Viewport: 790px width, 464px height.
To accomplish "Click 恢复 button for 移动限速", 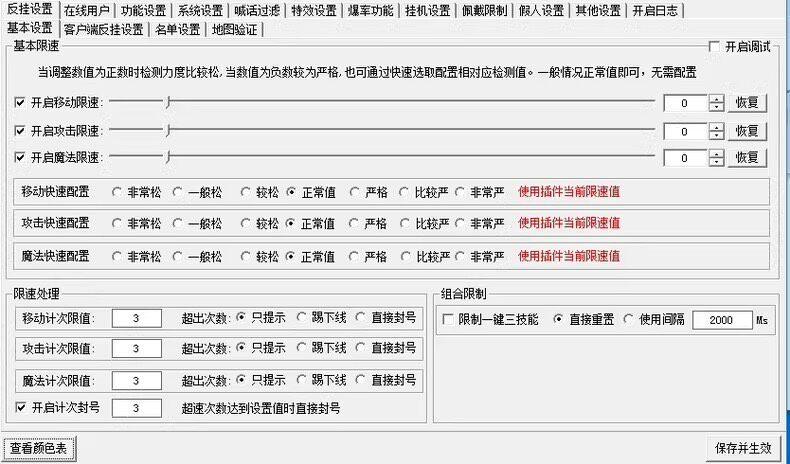I will coord(747,103).
